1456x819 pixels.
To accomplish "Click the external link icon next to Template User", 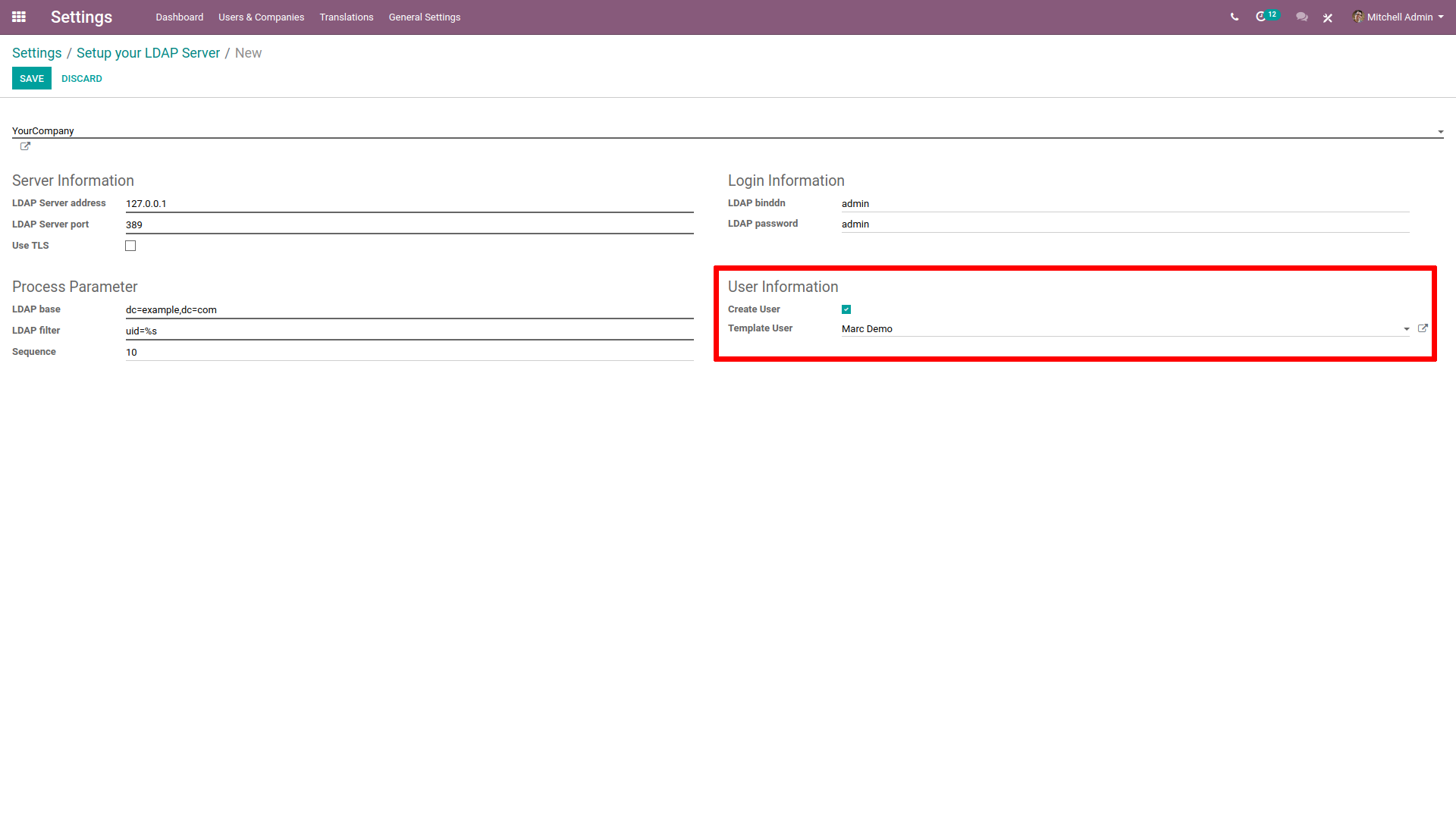I will (1425, 328).
